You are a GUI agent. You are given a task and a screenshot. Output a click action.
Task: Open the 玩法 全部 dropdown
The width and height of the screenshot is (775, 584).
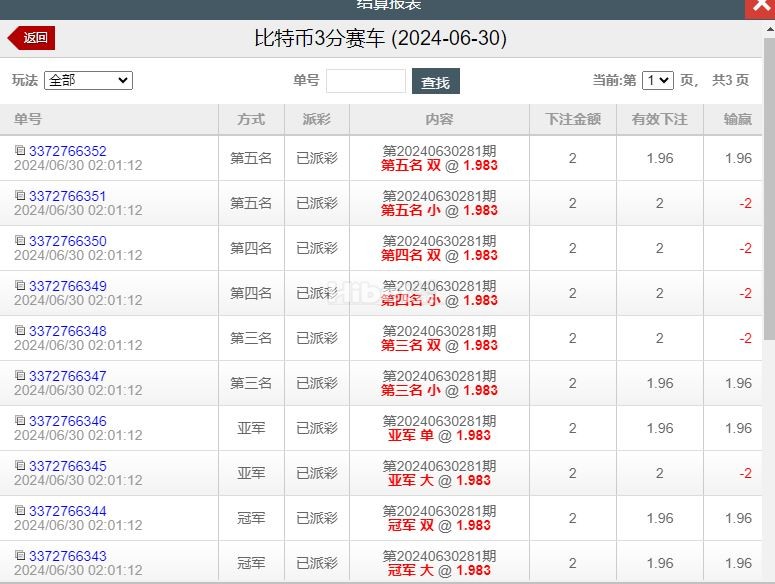(x=88, y=81)
